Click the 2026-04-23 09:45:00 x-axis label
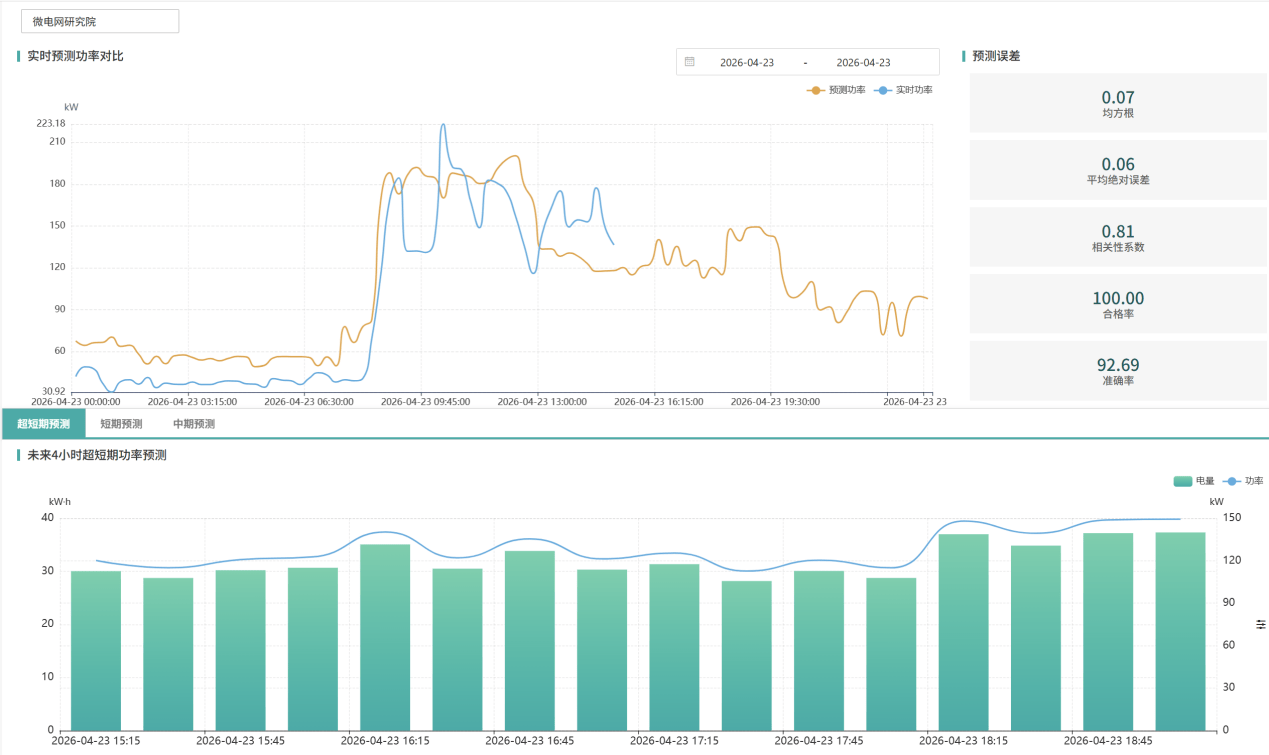This screenshot has width=1269, height=755. 425,401
